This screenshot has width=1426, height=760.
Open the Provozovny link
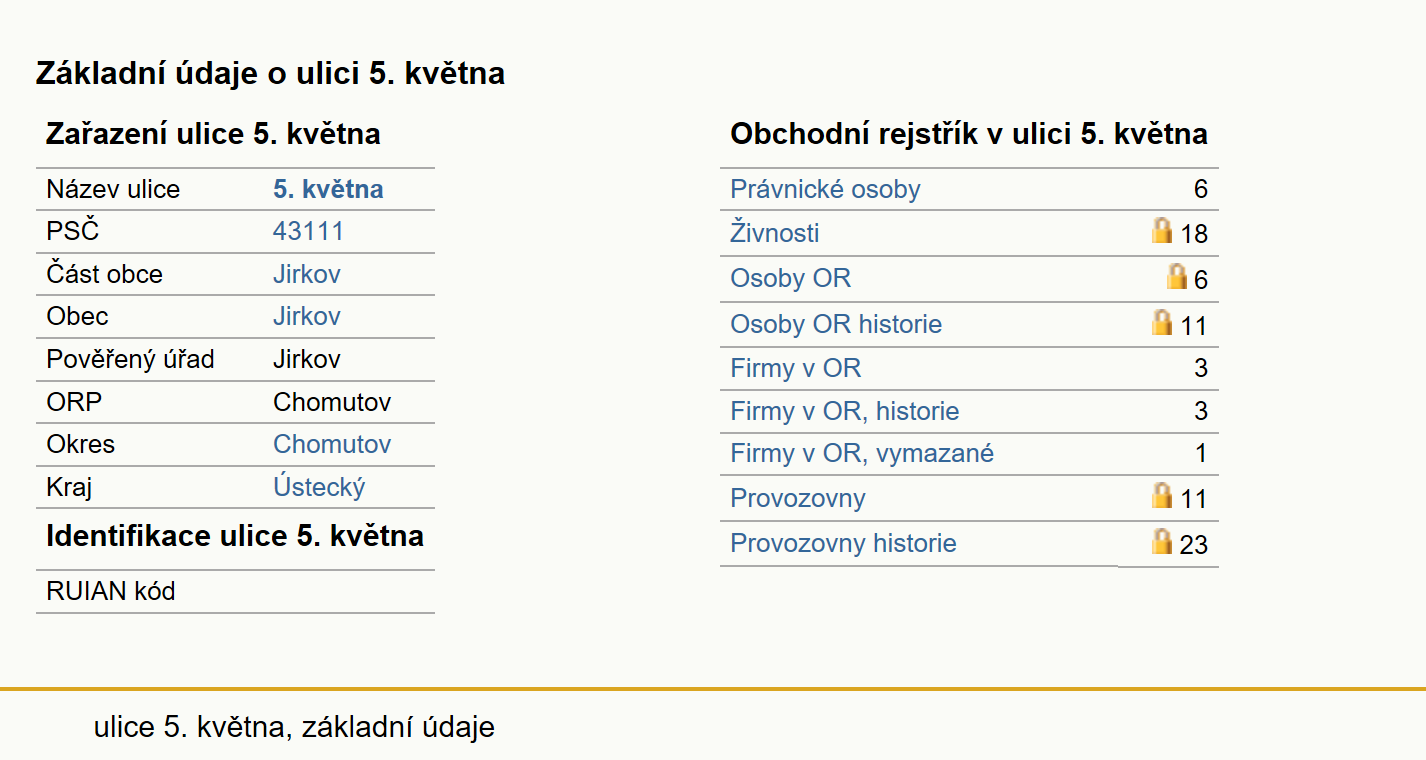click(x=798, y=498)
